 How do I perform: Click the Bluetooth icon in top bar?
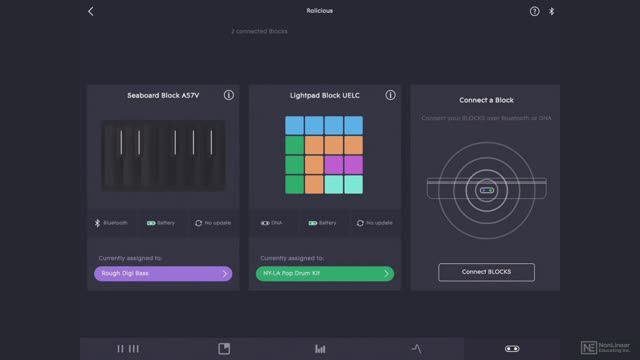(x=551, y=11)
